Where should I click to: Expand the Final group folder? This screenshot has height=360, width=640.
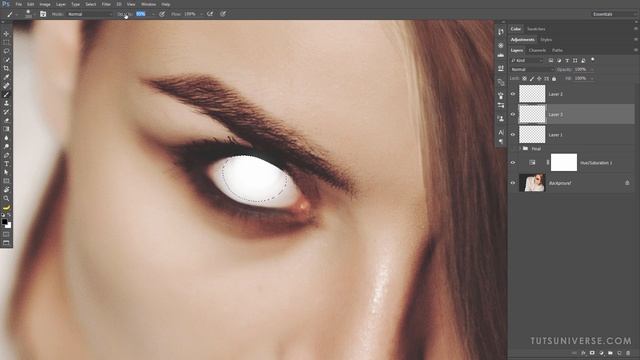[520, 149]
